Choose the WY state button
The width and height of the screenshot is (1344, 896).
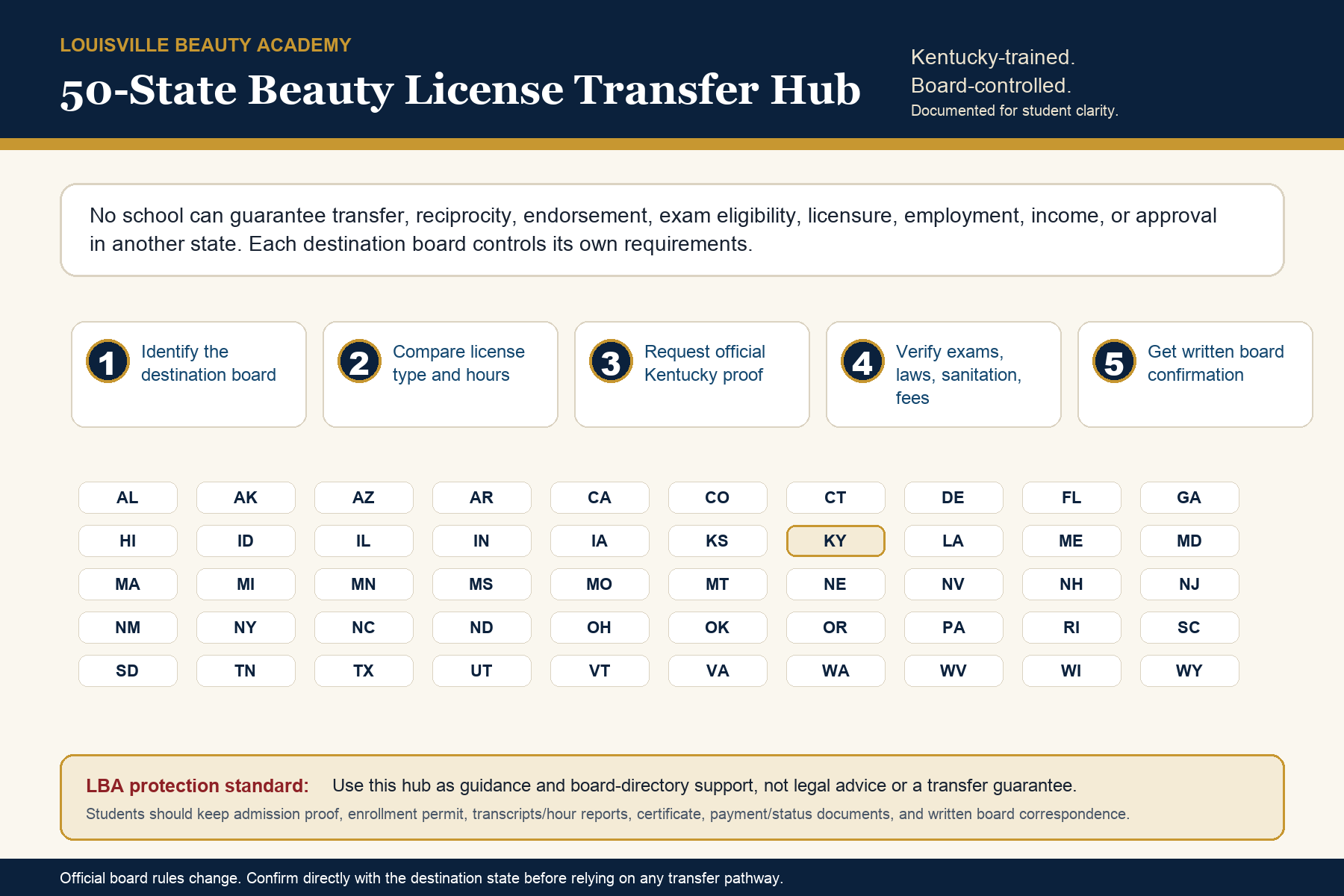[x=1189, y=671]
